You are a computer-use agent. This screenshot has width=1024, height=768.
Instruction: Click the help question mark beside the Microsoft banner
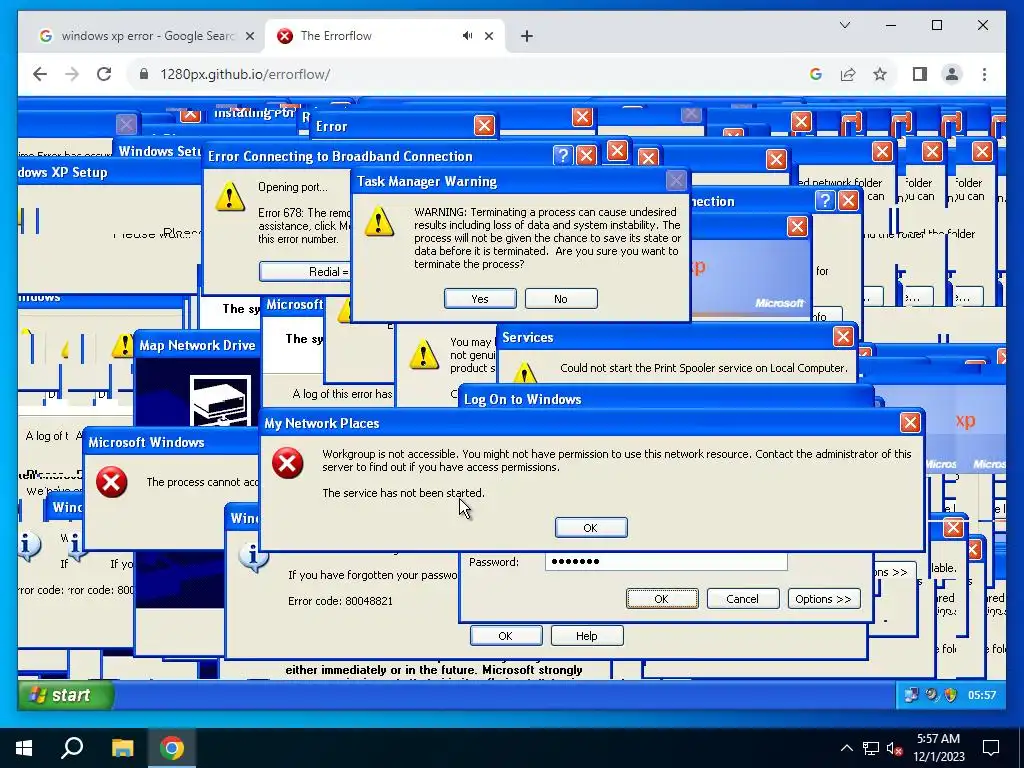(x=825, y=200)
